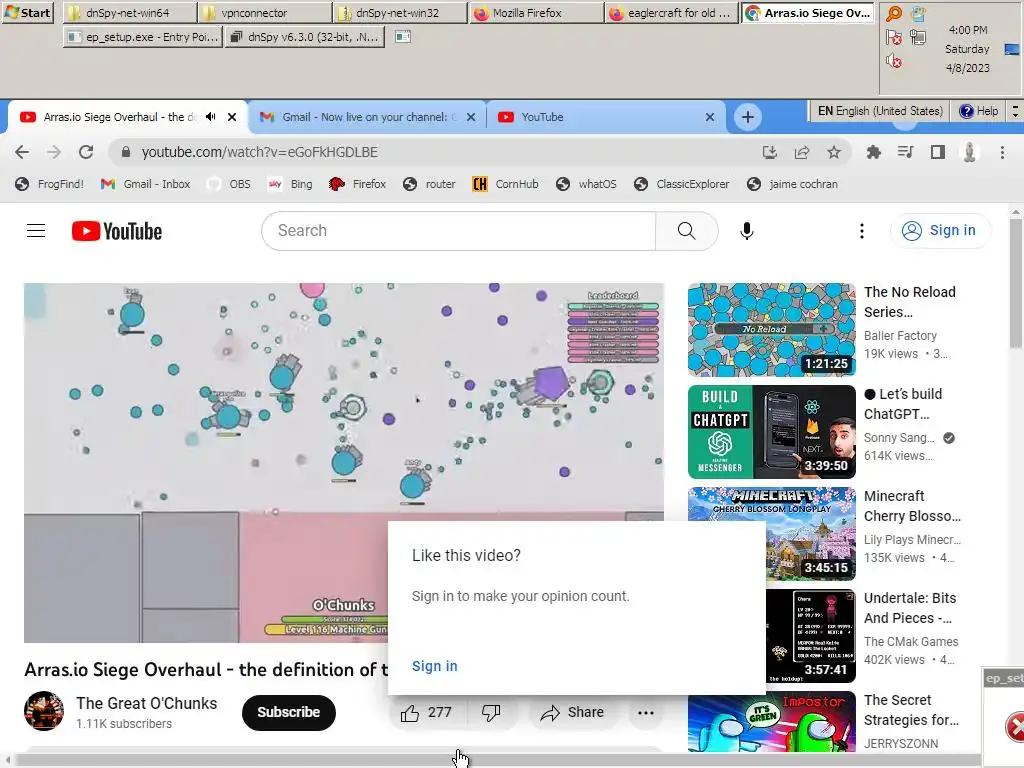Click the horizontal scrollbar at bottom
1024x768 pixels.
pyautogui.click(x=496, y=761)
